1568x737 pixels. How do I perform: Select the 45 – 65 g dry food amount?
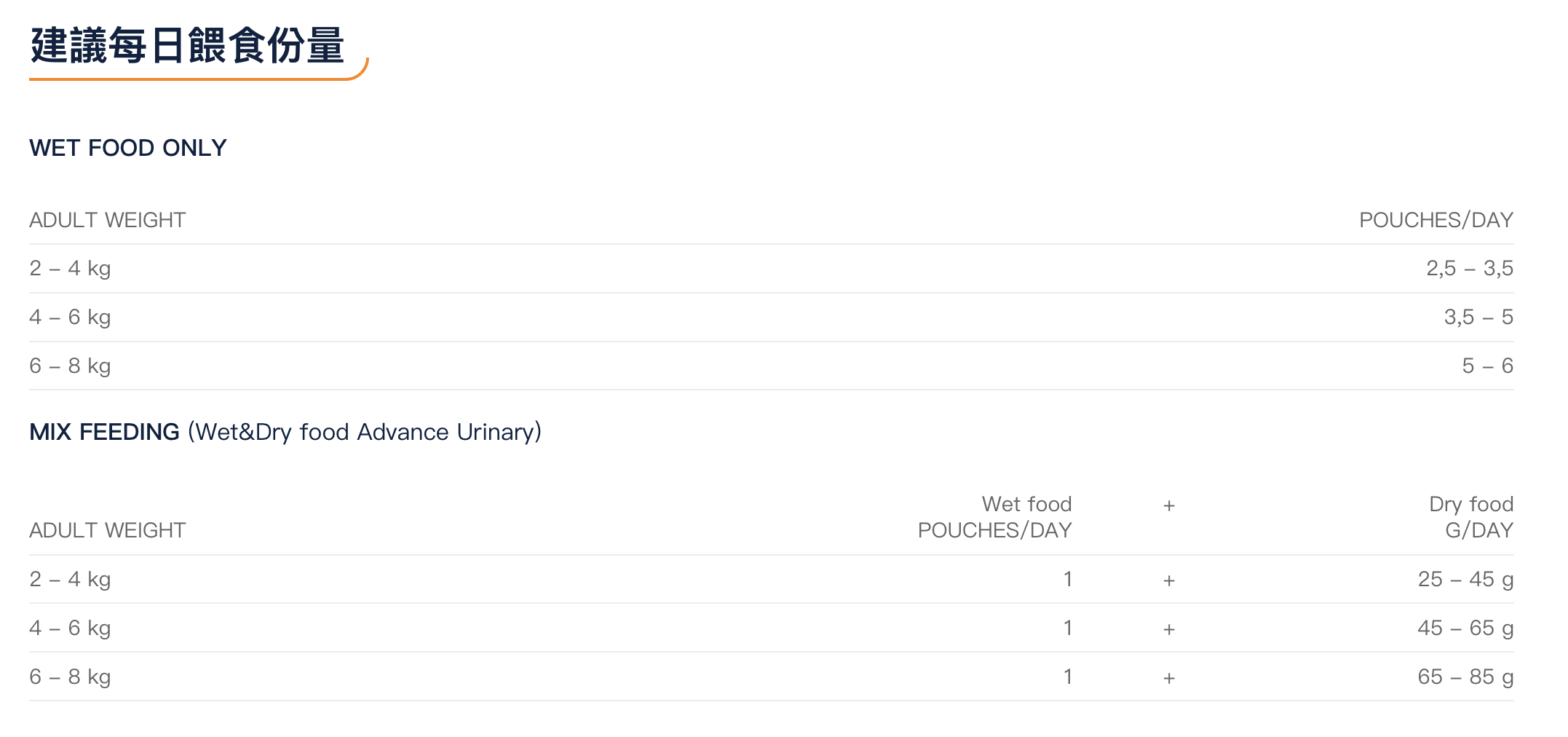click(x=1465, y=628)
